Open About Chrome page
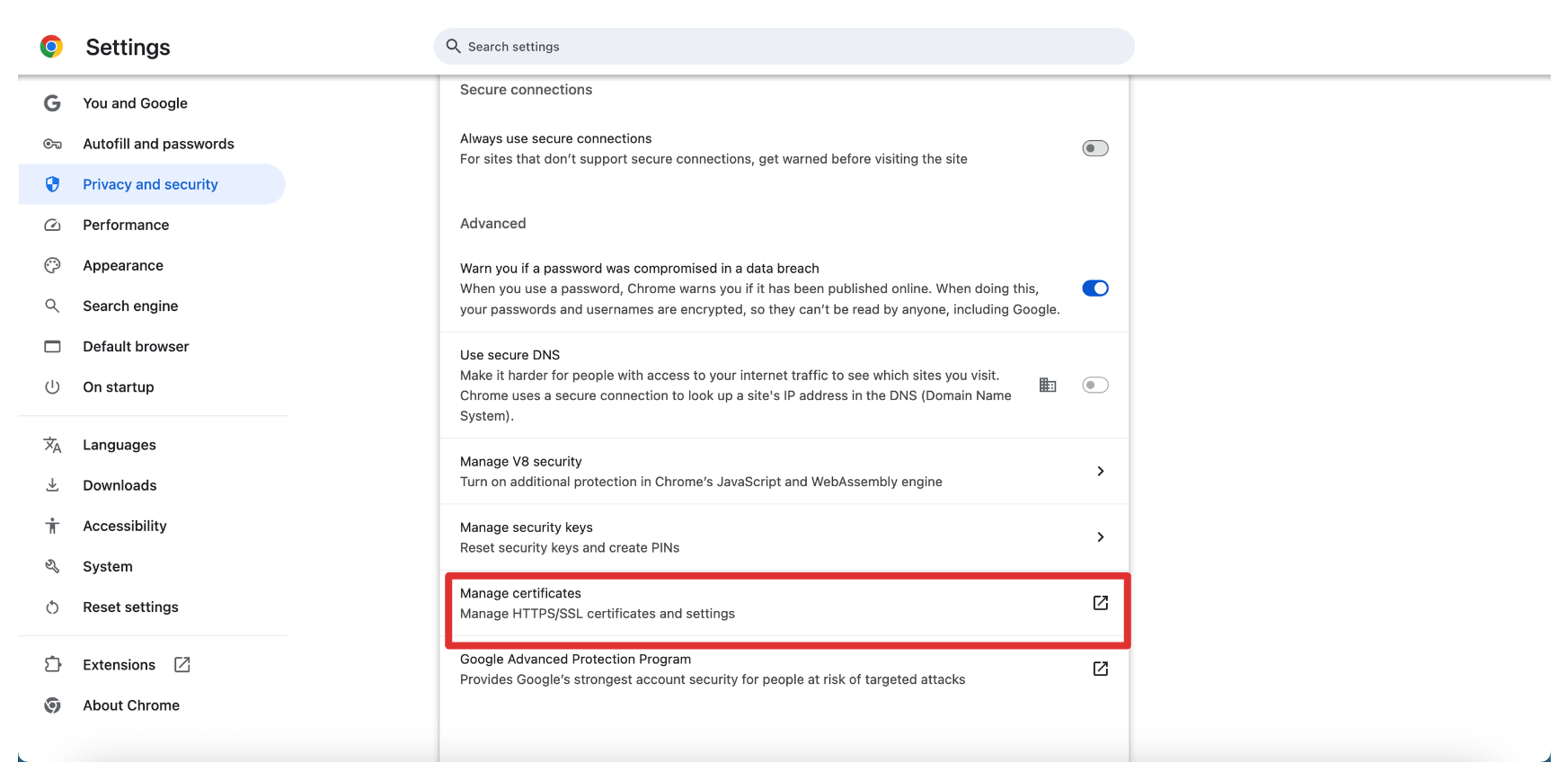Viewport: 1568px width, 780px height. 131,705
